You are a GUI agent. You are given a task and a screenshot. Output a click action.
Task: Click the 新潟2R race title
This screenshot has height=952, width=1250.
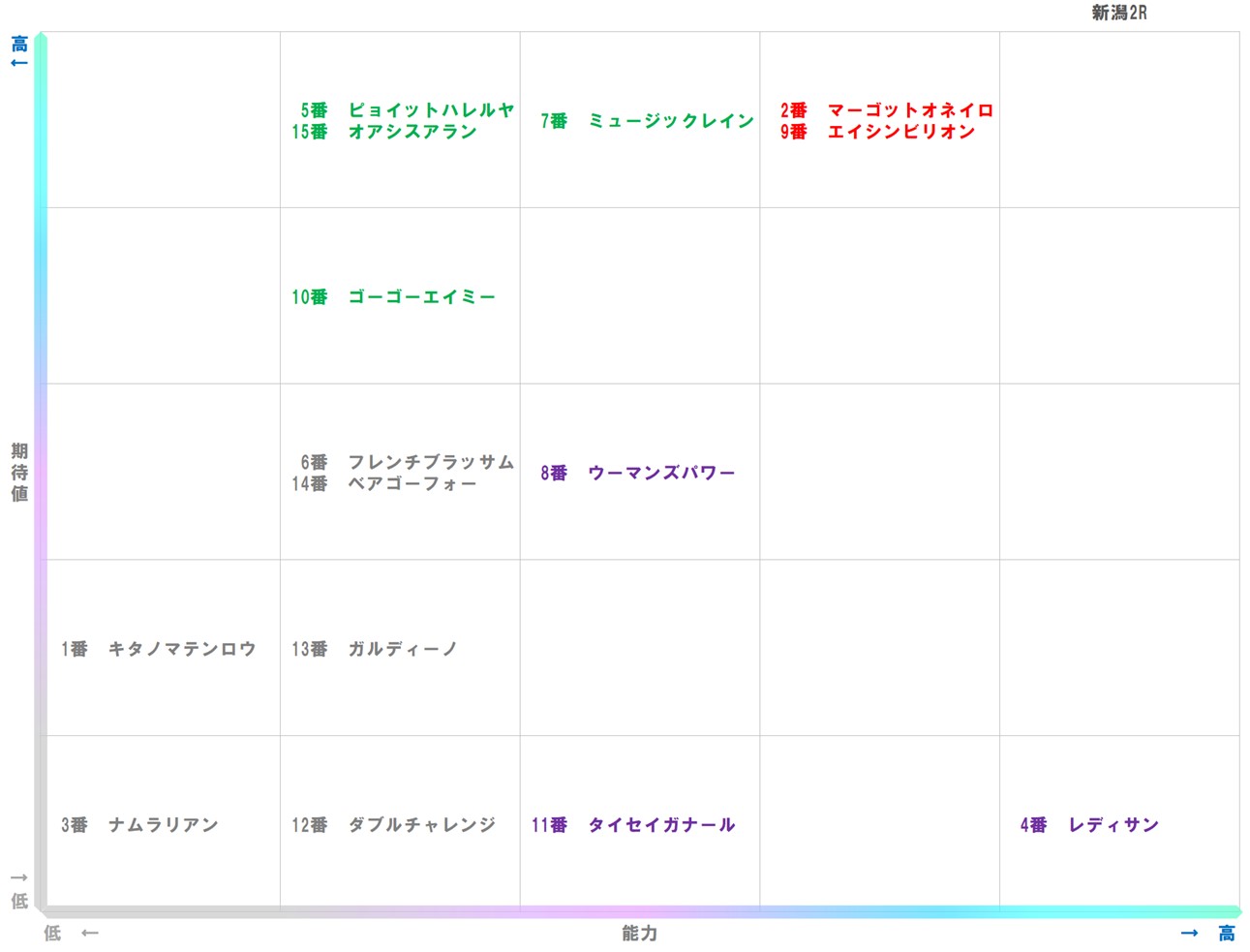tap(1118, 13)
